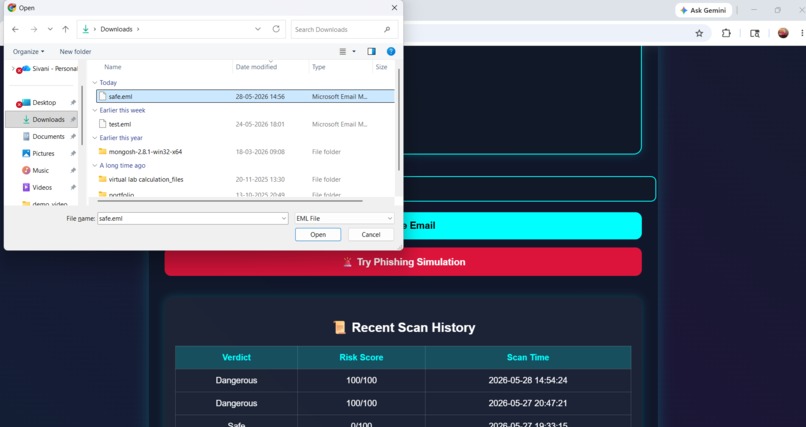Open the Organize menu

[28, 51]
